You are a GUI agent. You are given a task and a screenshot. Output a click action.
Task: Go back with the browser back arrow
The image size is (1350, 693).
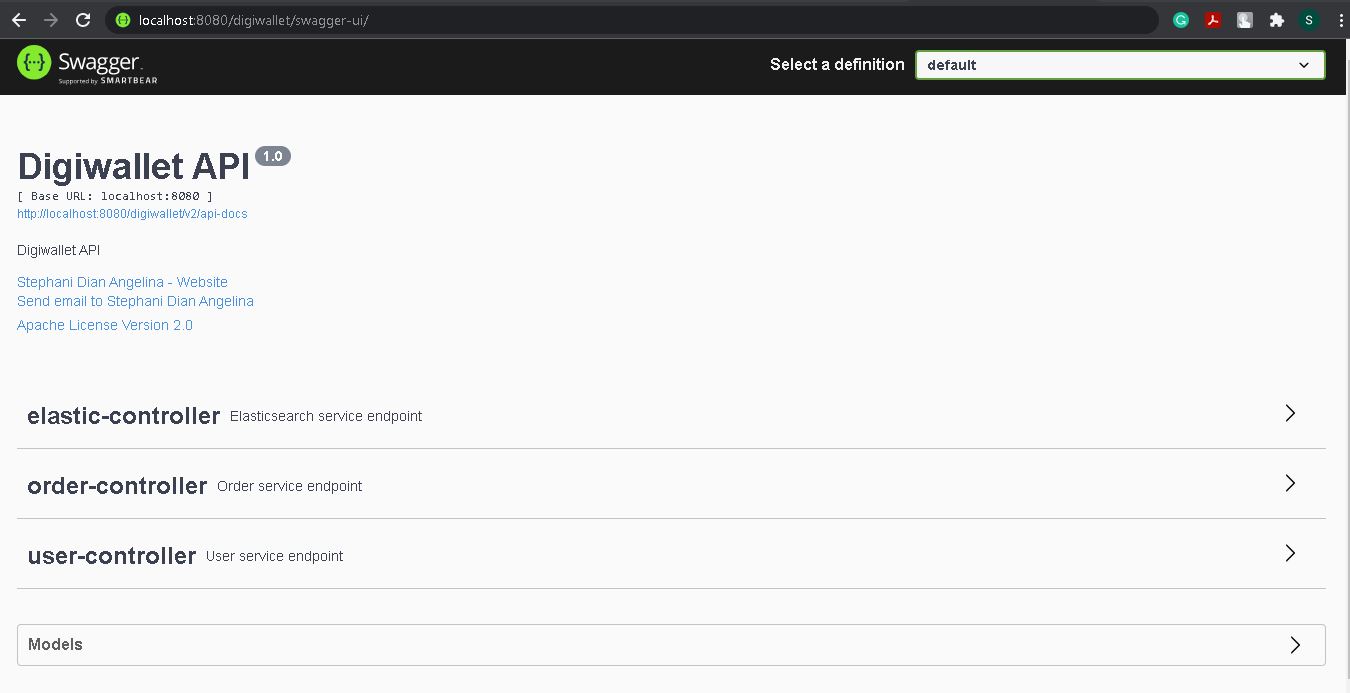19,20
